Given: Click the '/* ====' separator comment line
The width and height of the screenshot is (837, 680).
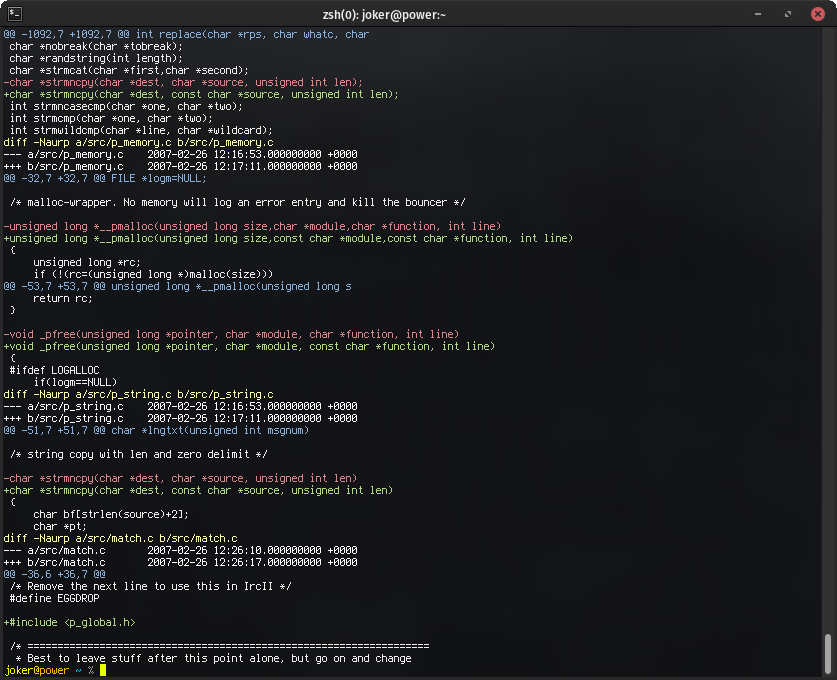Looking at the screenshot, I should pos(219,646).
